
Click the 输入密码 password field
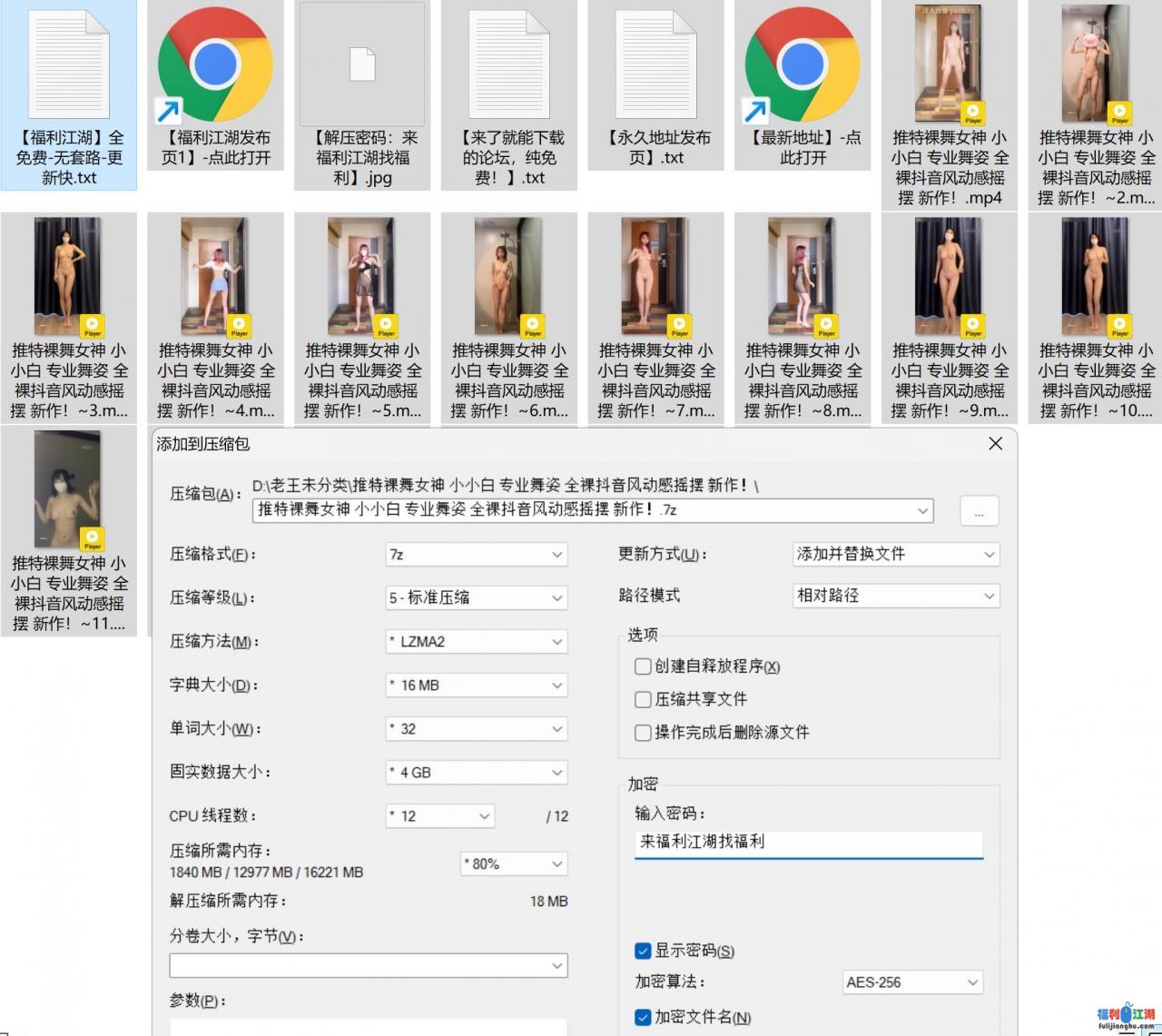pyautogui.click(x=808, y=843)
